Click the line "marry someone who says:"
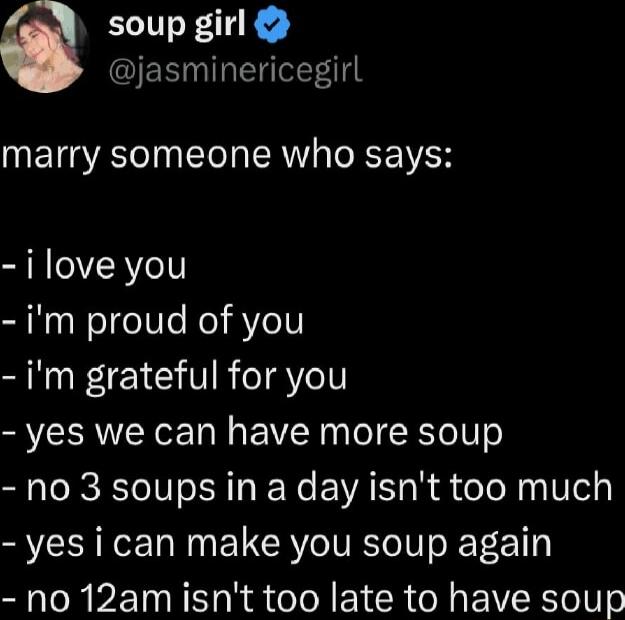Viewport: 625px width, 620px height. 228,157
